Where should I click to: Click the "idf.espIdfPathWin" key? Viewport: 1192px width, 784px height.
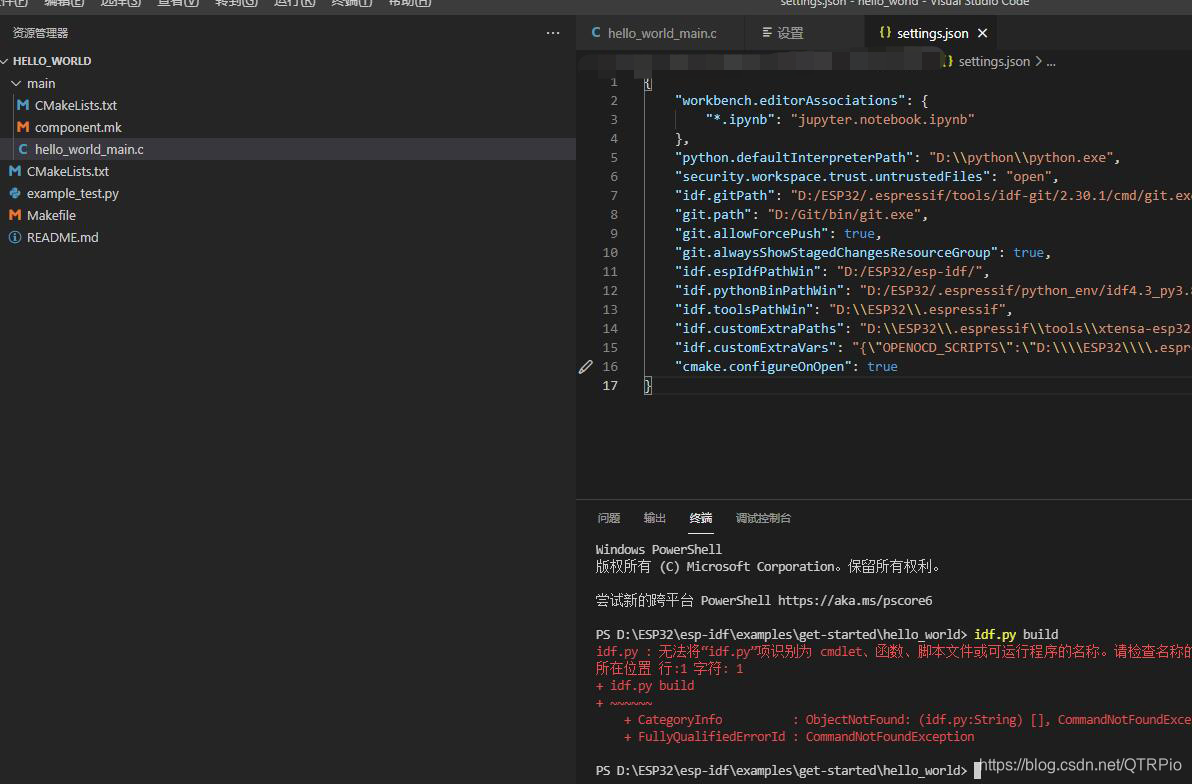[748, 271]
